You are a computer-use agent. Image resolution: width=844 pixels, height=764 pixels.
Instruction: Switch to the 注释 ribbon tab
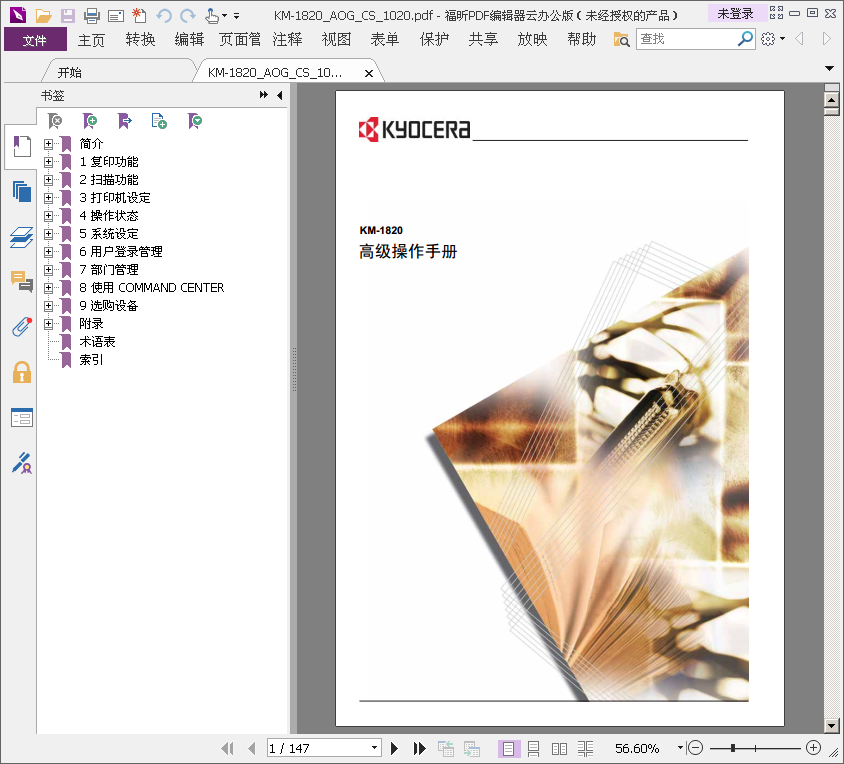287,39
